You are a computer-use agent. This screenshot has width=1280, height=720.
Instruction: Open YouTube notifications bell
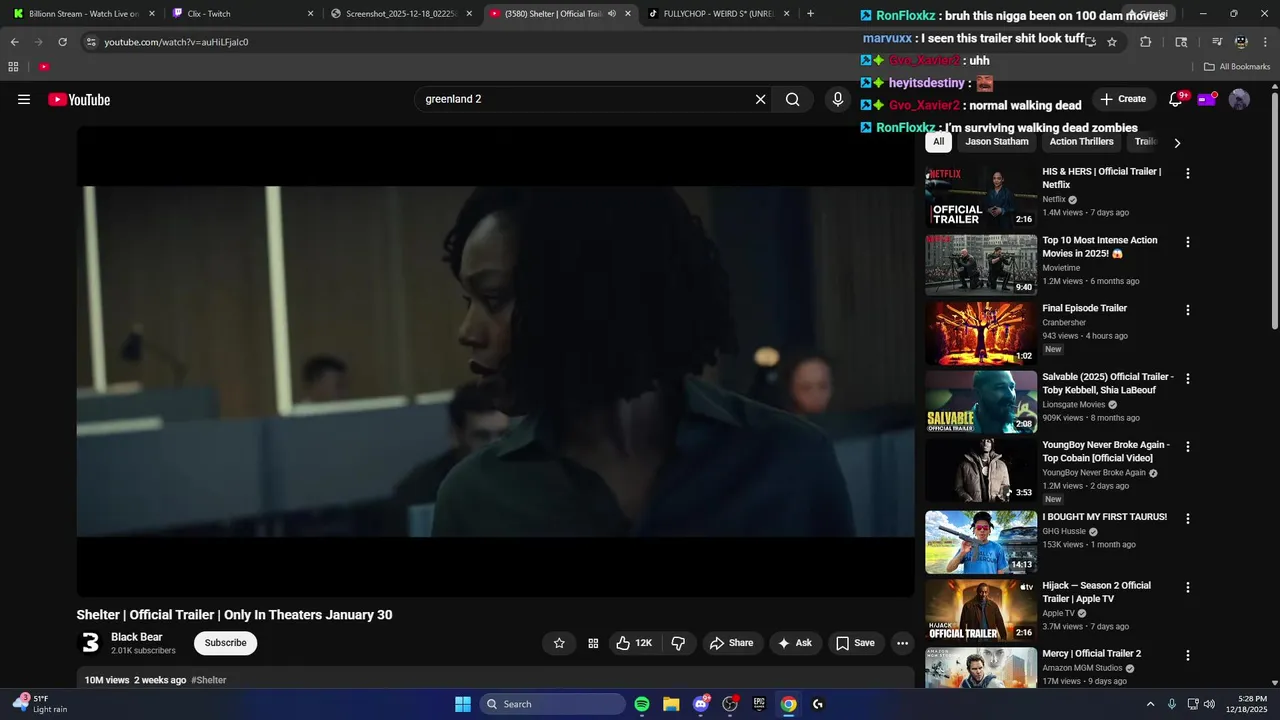pyautogui.click(x=1176, y=99)
